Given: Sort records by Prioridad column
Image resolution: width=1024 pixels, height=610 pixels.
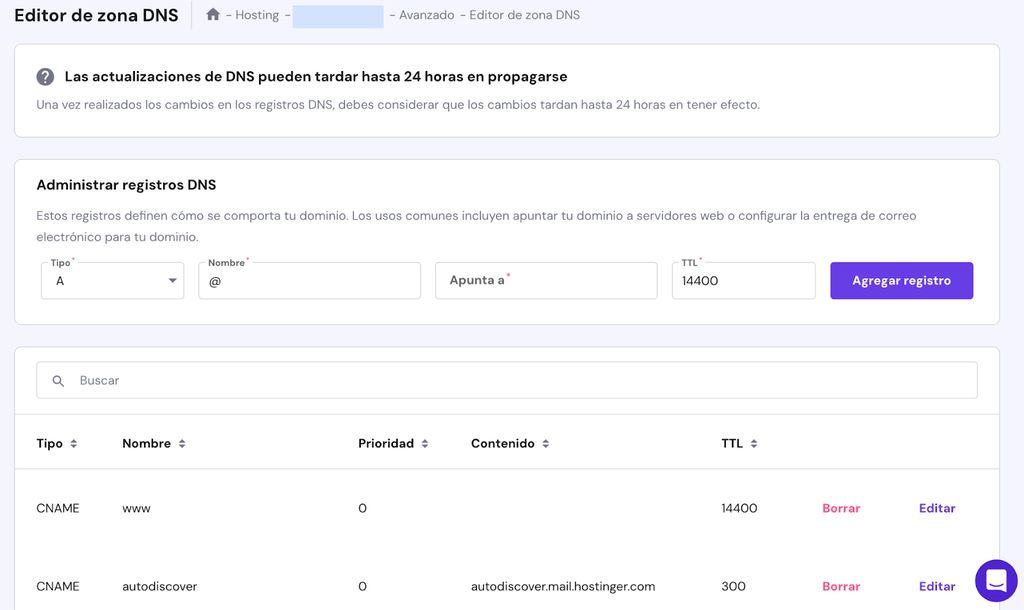Looking at the screenshot, I should (x=424, y=444).
